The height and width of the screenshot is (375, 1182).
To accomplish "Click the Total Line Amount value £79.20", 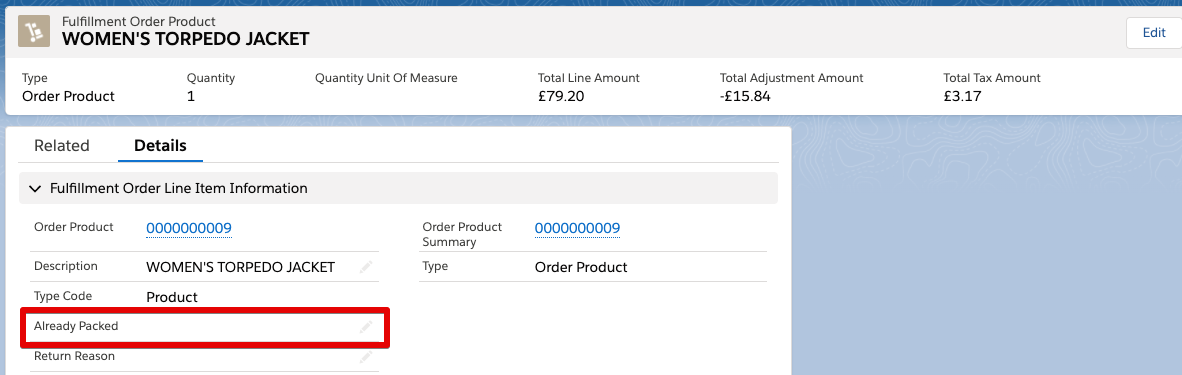I will coord(561,97).
